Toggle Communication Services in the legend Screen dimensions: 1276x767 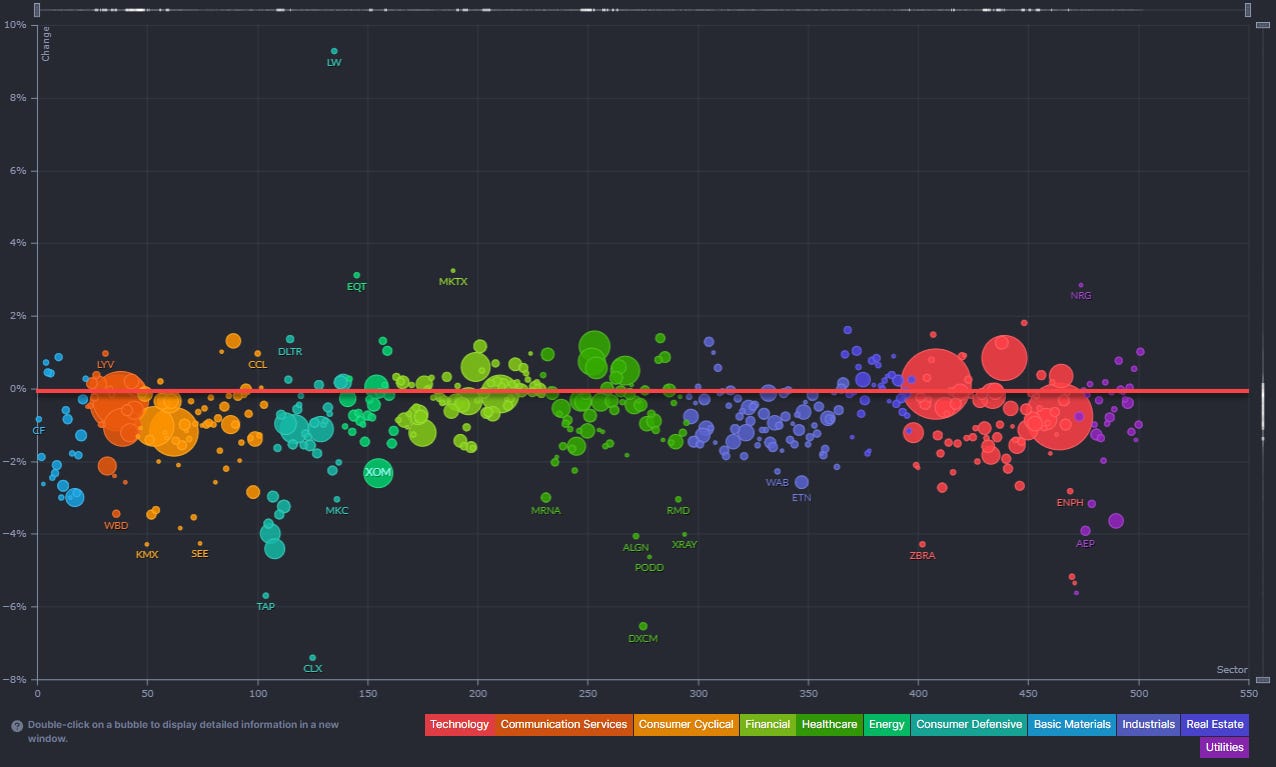563,724
